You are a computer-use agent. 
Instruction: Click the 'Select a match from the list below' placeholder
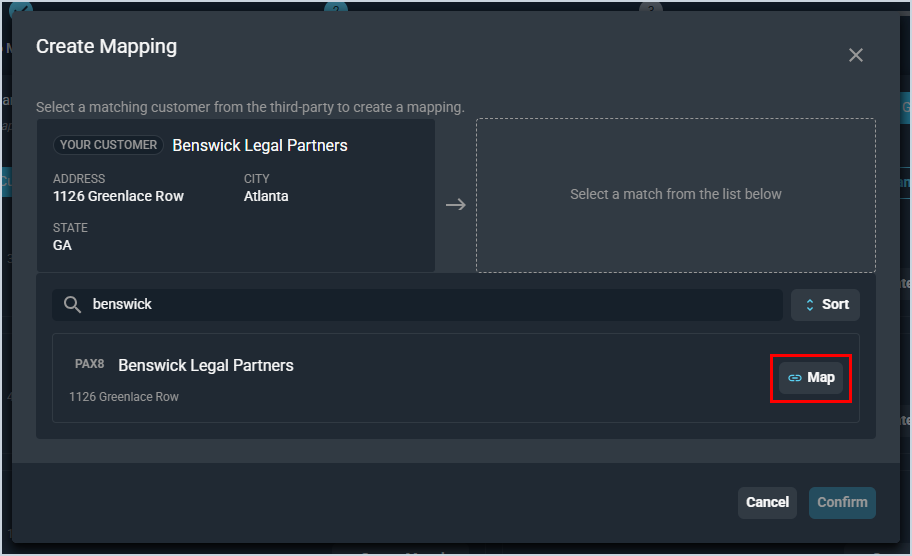click(675, 194)
